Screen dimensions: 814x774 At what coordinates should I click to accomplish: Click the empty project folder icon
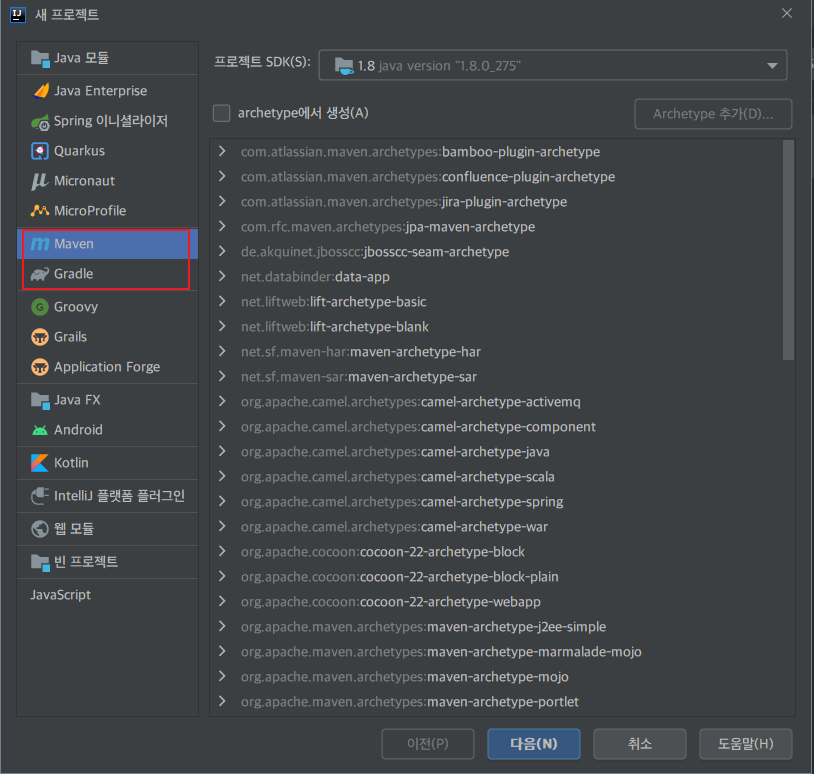click(x=40, y=562)
